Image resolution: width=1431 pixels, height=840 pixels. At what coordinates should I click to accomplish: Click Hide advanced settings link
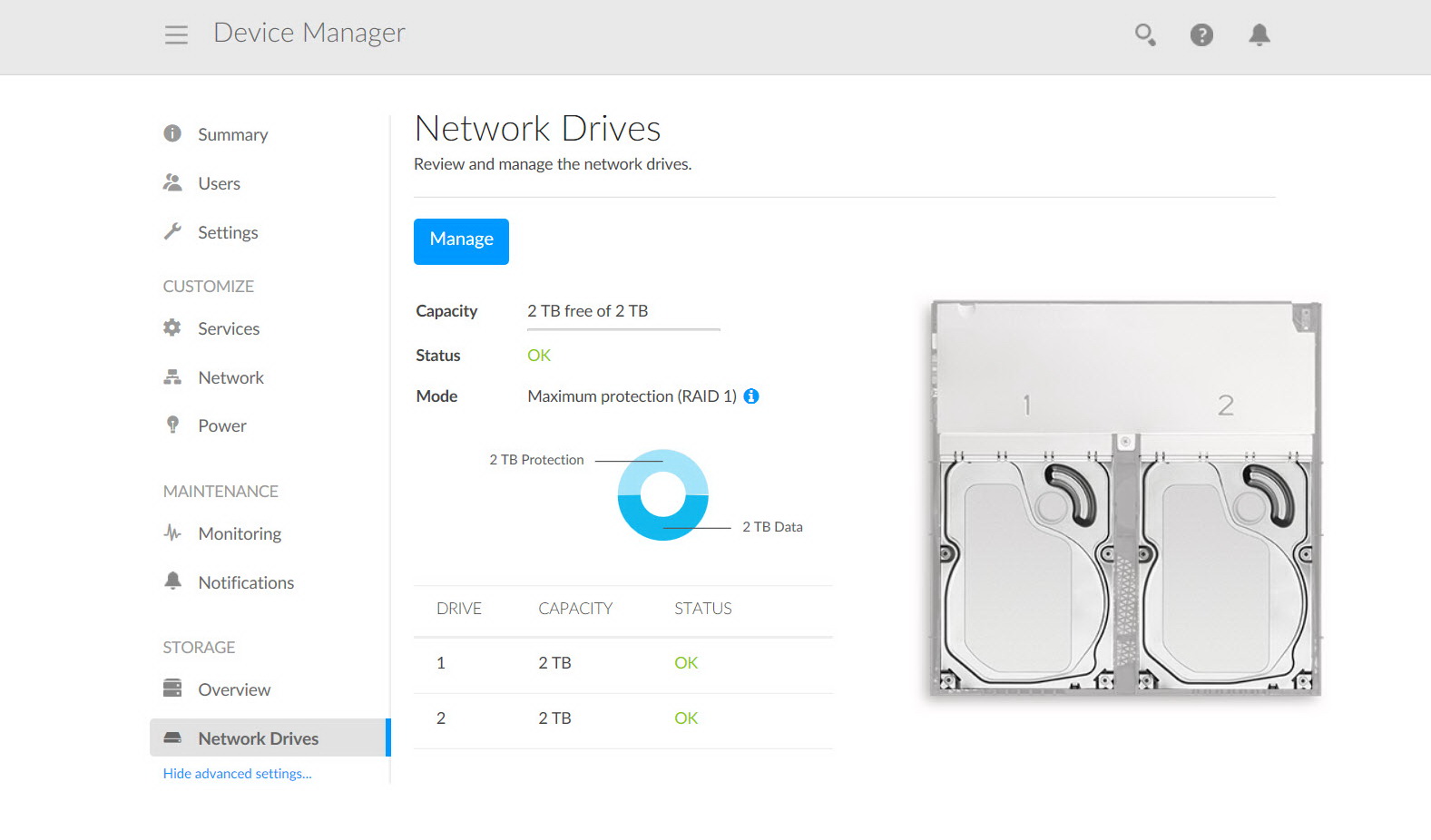click(237, 773)
